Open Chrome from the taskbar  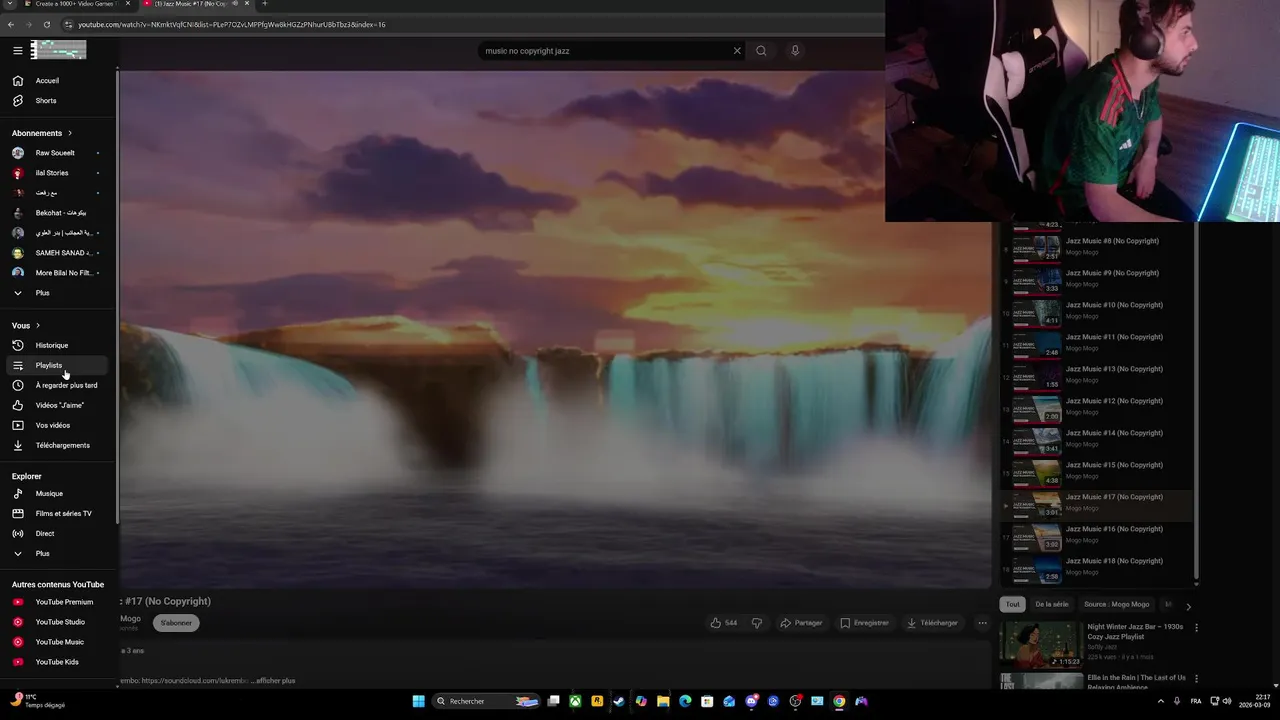point(839,701)
